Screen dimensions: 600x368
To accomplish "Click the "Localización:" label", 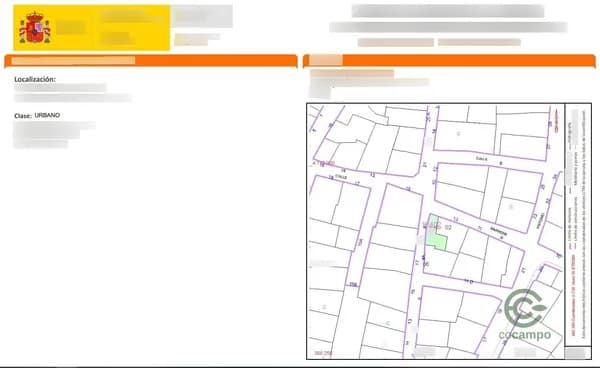I will point(35,79).
